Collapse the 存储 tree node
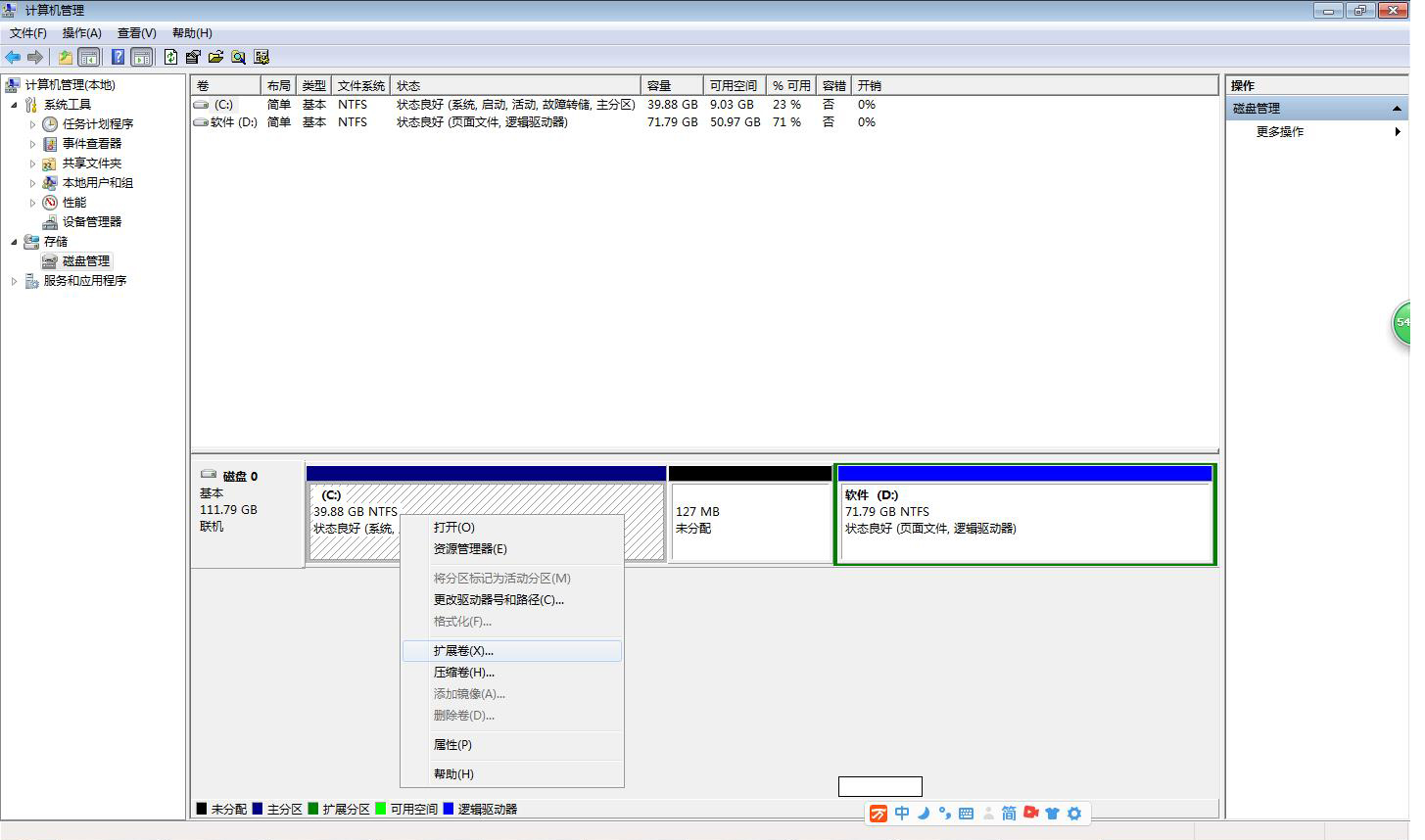1425x840 pixels. click(x=14, y=242)
